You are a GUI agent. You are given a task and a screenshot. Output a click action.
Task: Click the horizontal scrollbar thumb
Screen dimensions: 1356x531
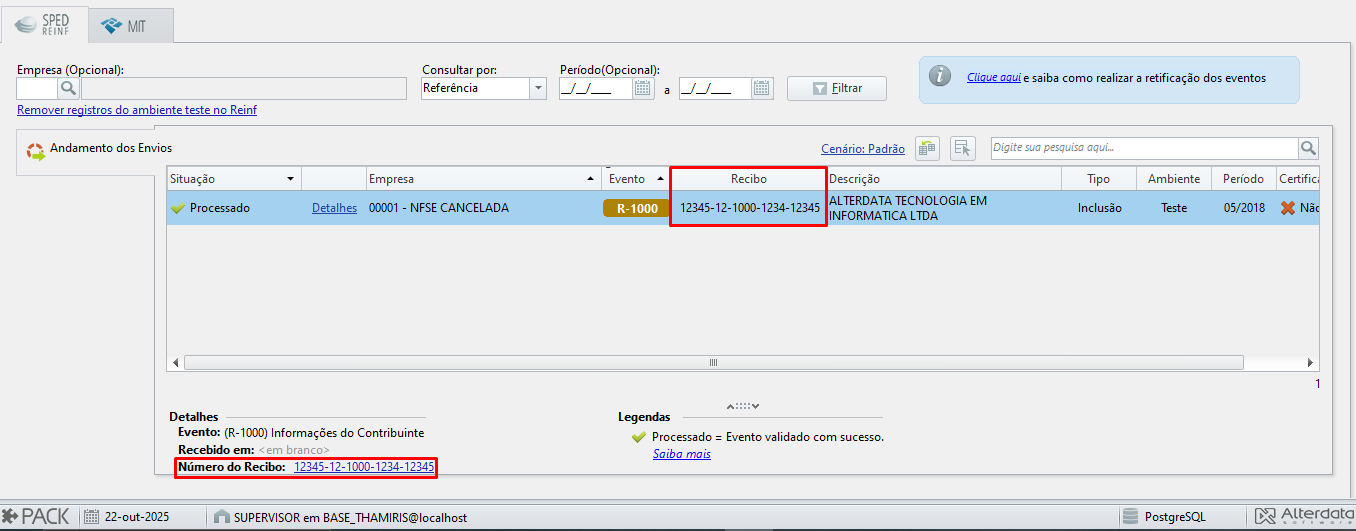pos(713,362)
